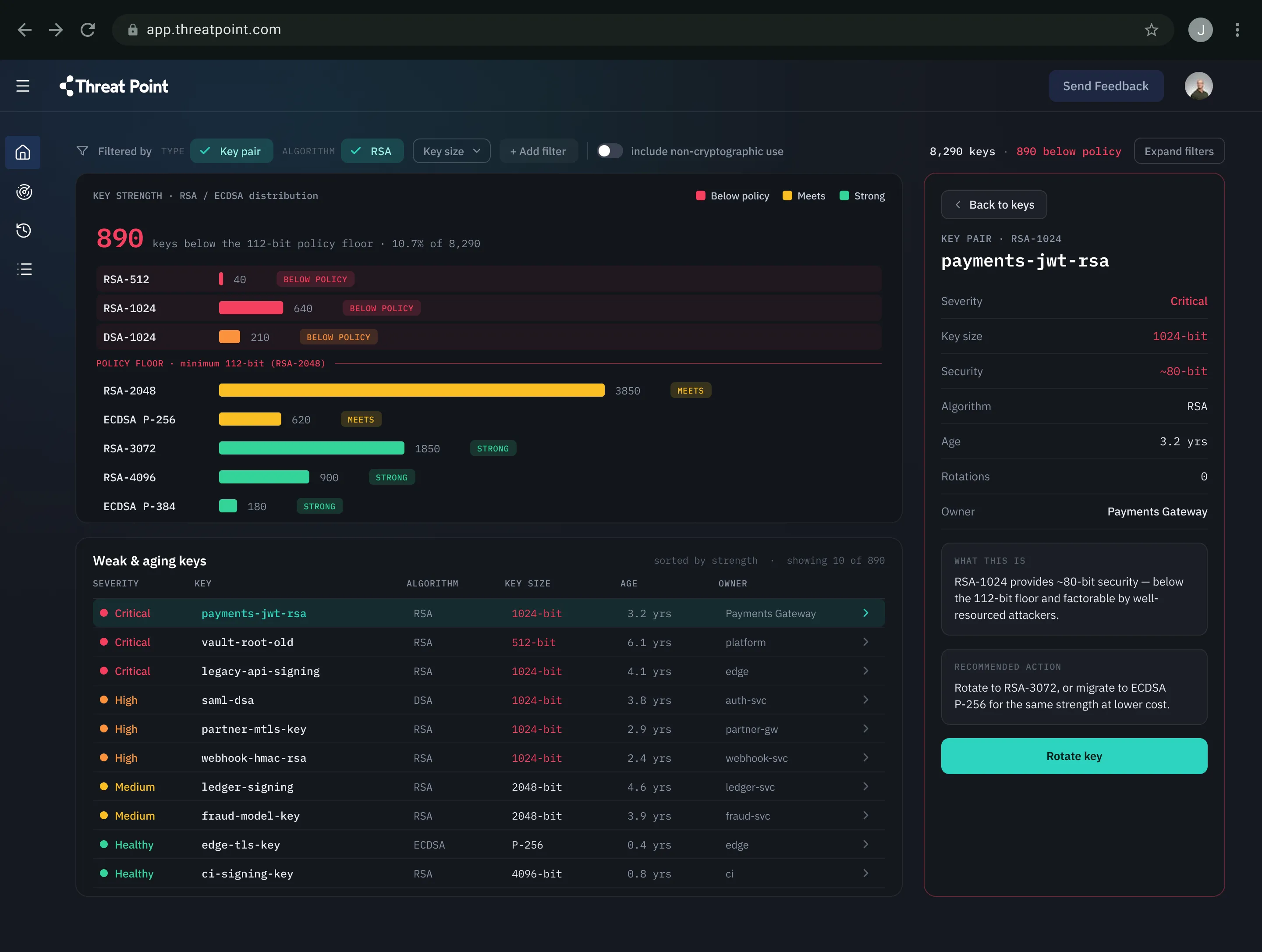Open the user profile photo avatar

[x=1198, y=86]
